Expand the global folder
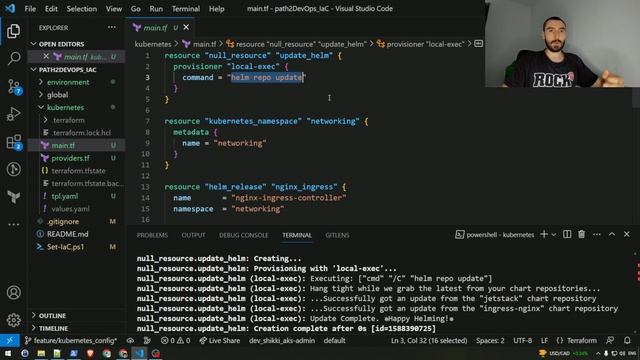The image size is (640, 360). point(57,95)
